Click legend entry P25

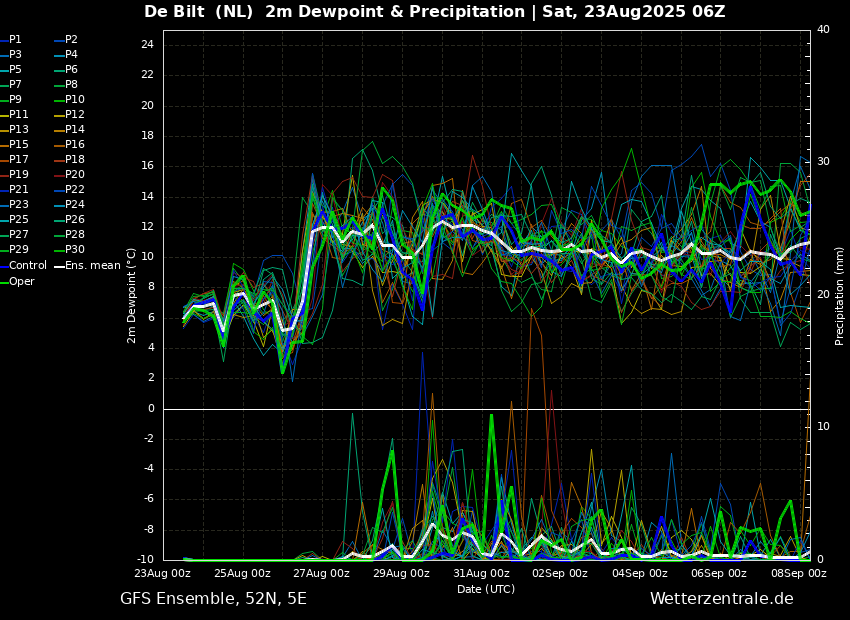click(14, 219)
